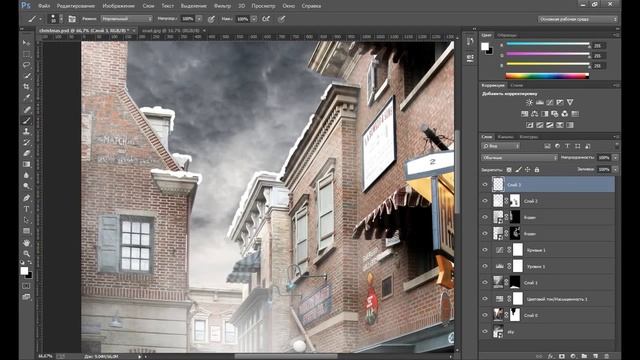The height and width of the screenshot is (360, 640).
Task: Hide the Уровни 1 levels layer
Action: [x=485, y=266]
